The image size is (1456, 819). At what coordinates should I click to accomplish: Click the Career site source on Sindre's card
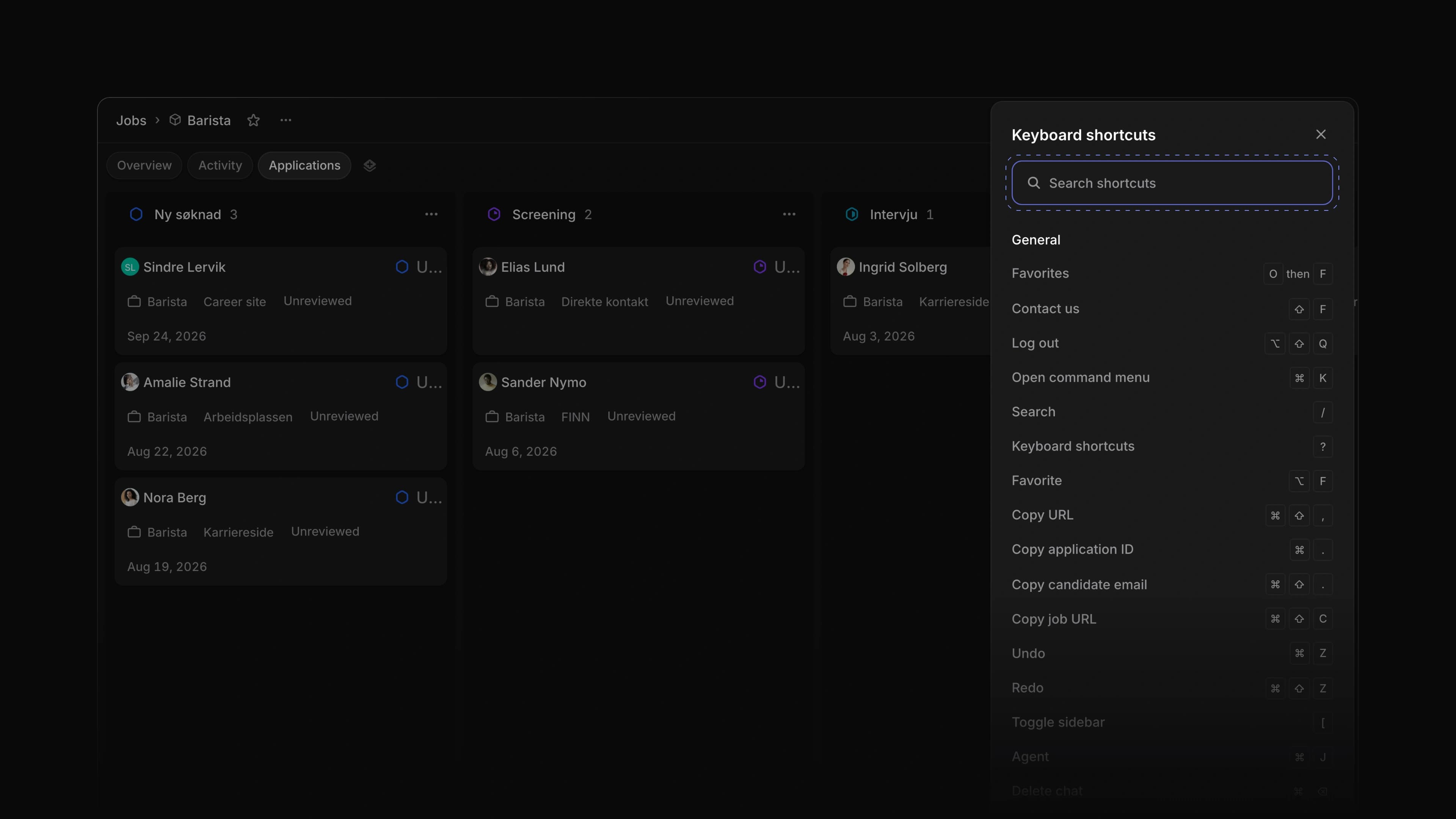(235, 302)
